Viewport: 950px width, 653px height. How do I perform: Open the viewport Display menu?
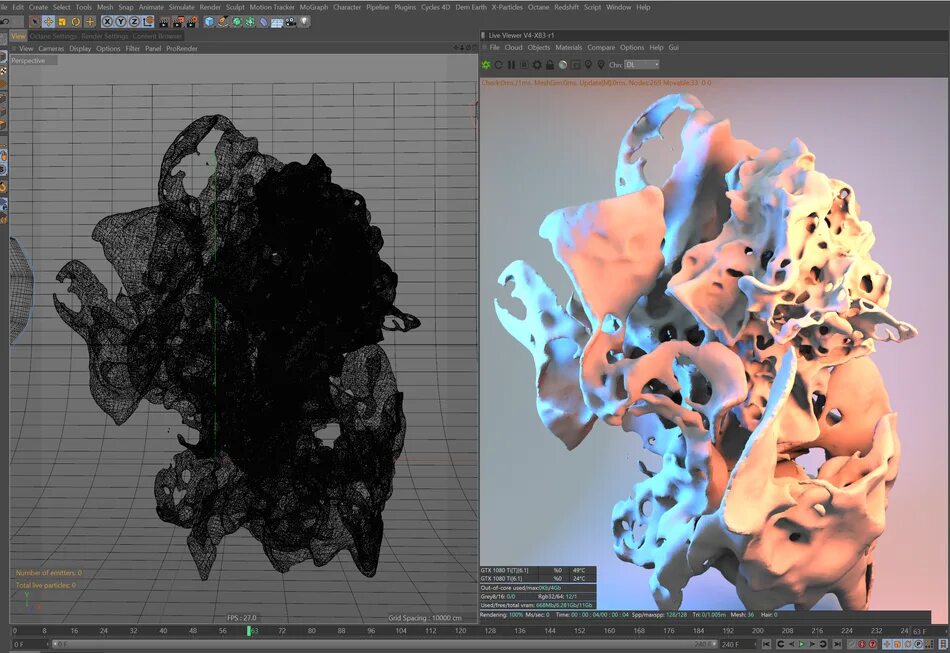point(80,48)
